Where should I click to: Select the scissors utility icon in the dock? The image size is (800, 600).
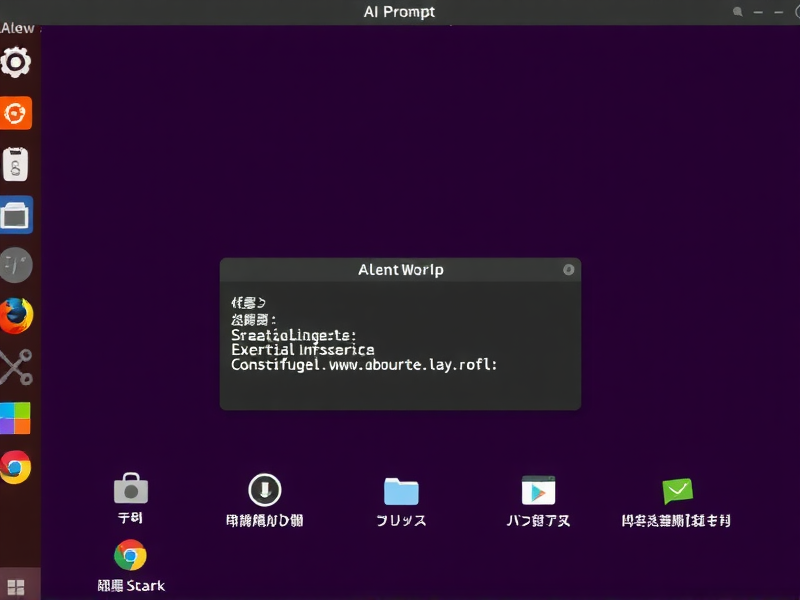16,367
